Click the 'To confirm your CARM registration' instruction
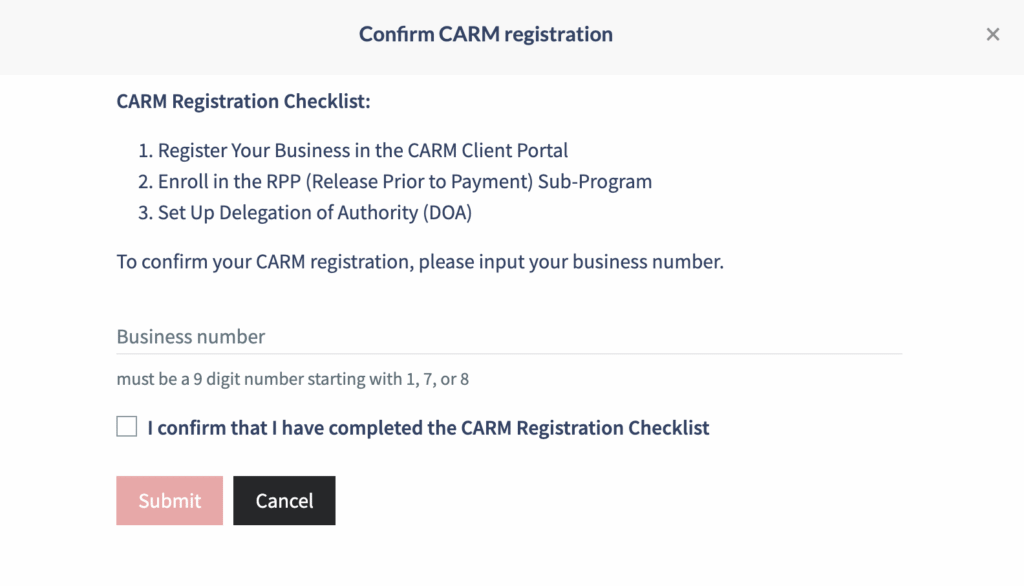Image resolution: width=1024 pixels, height=586 pixels. click(x=419, y=263)
